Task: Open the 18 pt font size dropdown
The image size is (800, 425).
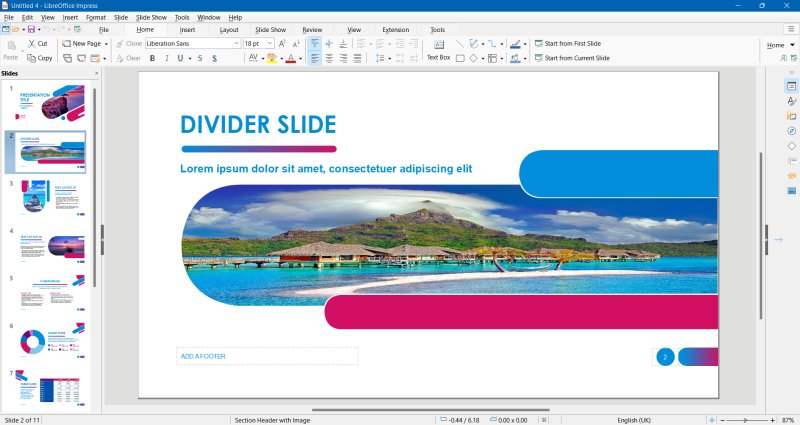Action: tap(270, 44)
